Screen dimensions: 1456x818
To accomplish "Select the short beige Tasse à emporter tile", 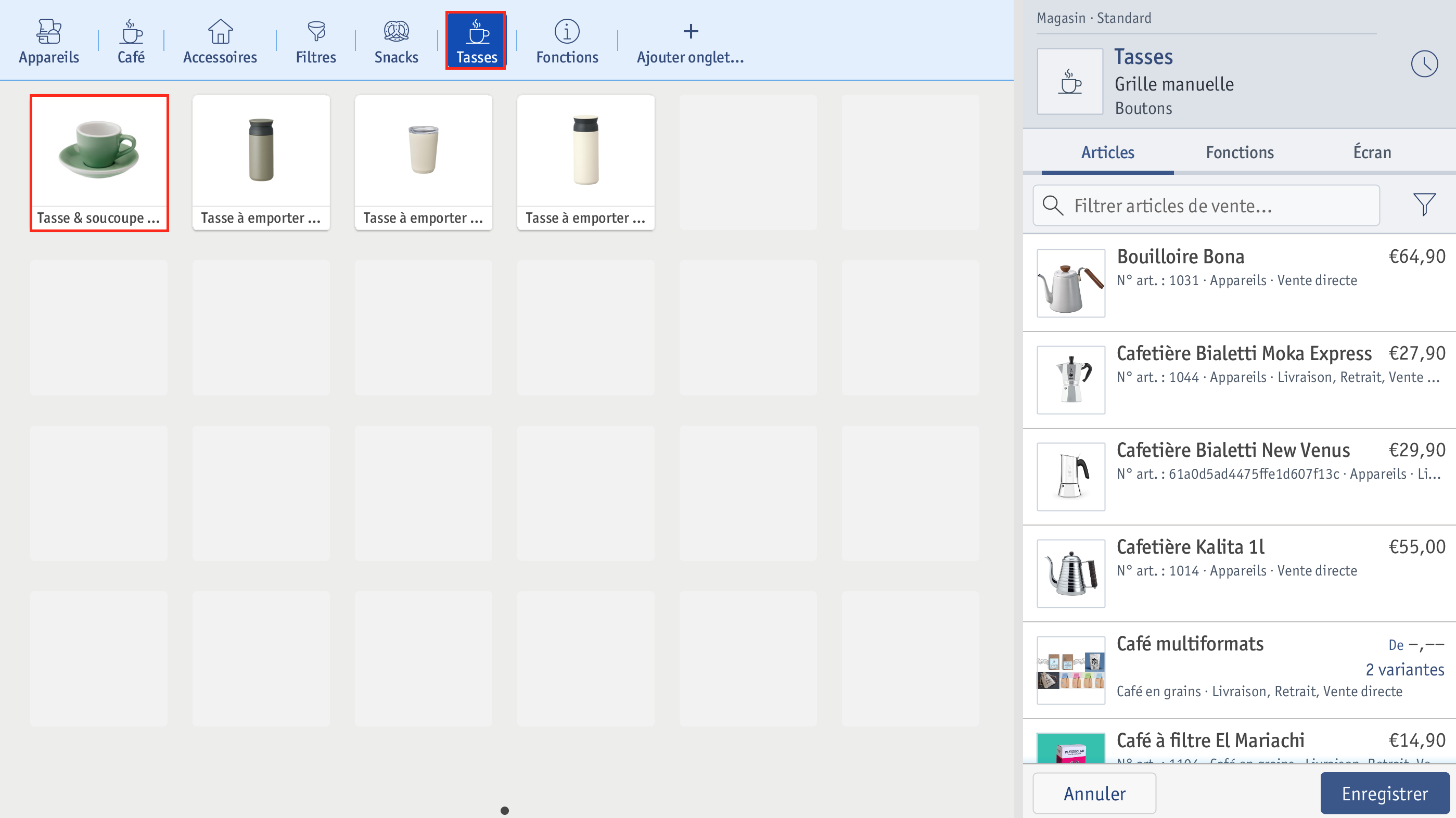I will [424, 163].
